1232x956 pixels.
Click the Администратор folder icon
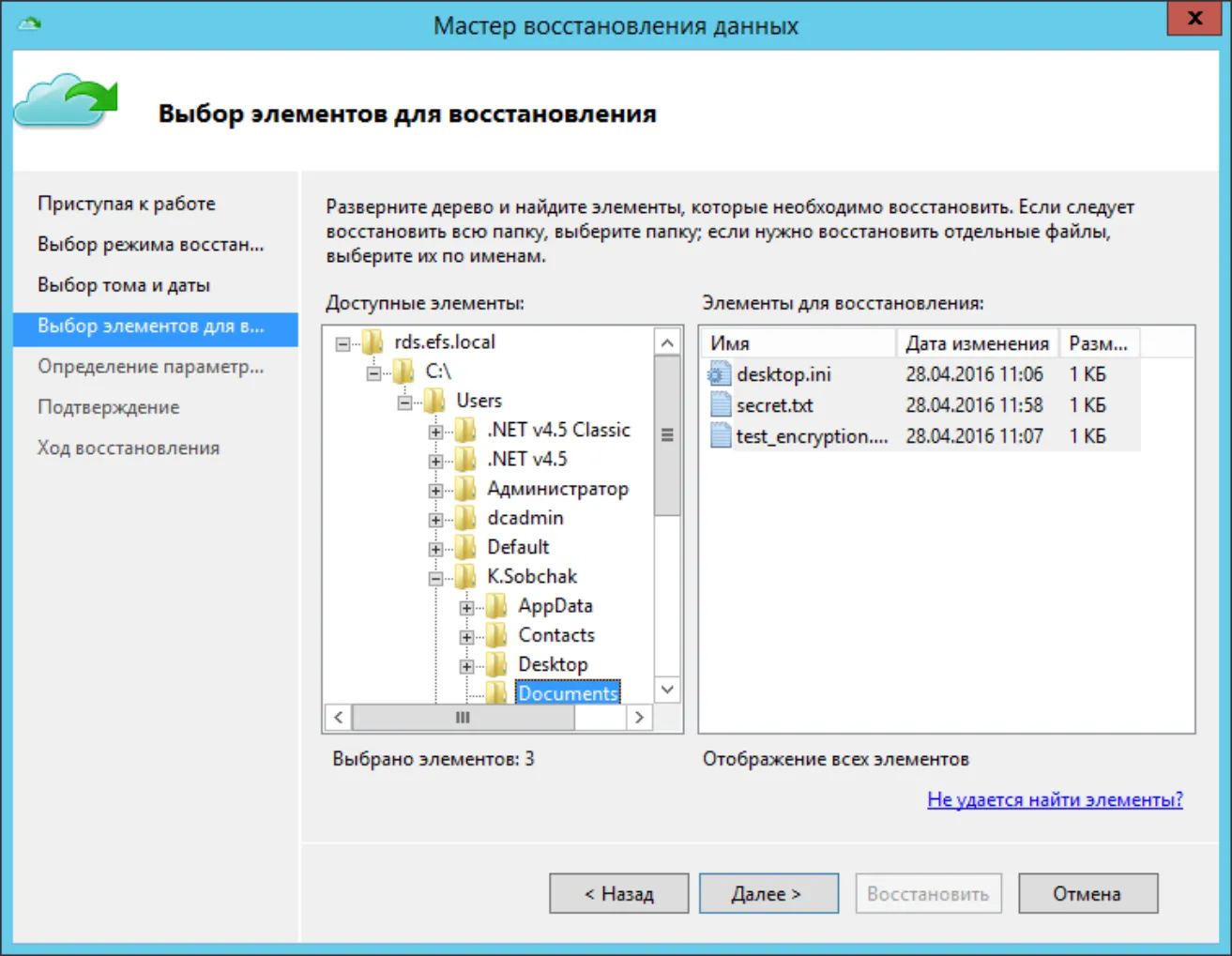[x=465, y=489]
